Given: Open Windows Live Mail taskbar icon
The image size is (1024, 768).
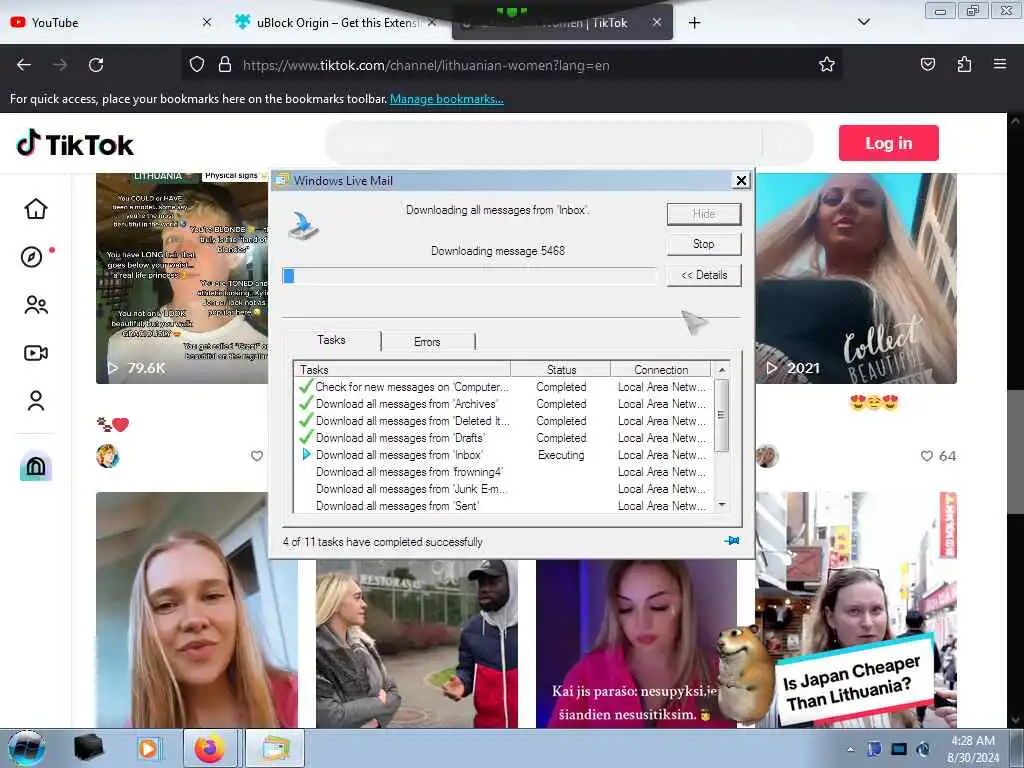Looking at the screenshot, I should click(275, 748).
